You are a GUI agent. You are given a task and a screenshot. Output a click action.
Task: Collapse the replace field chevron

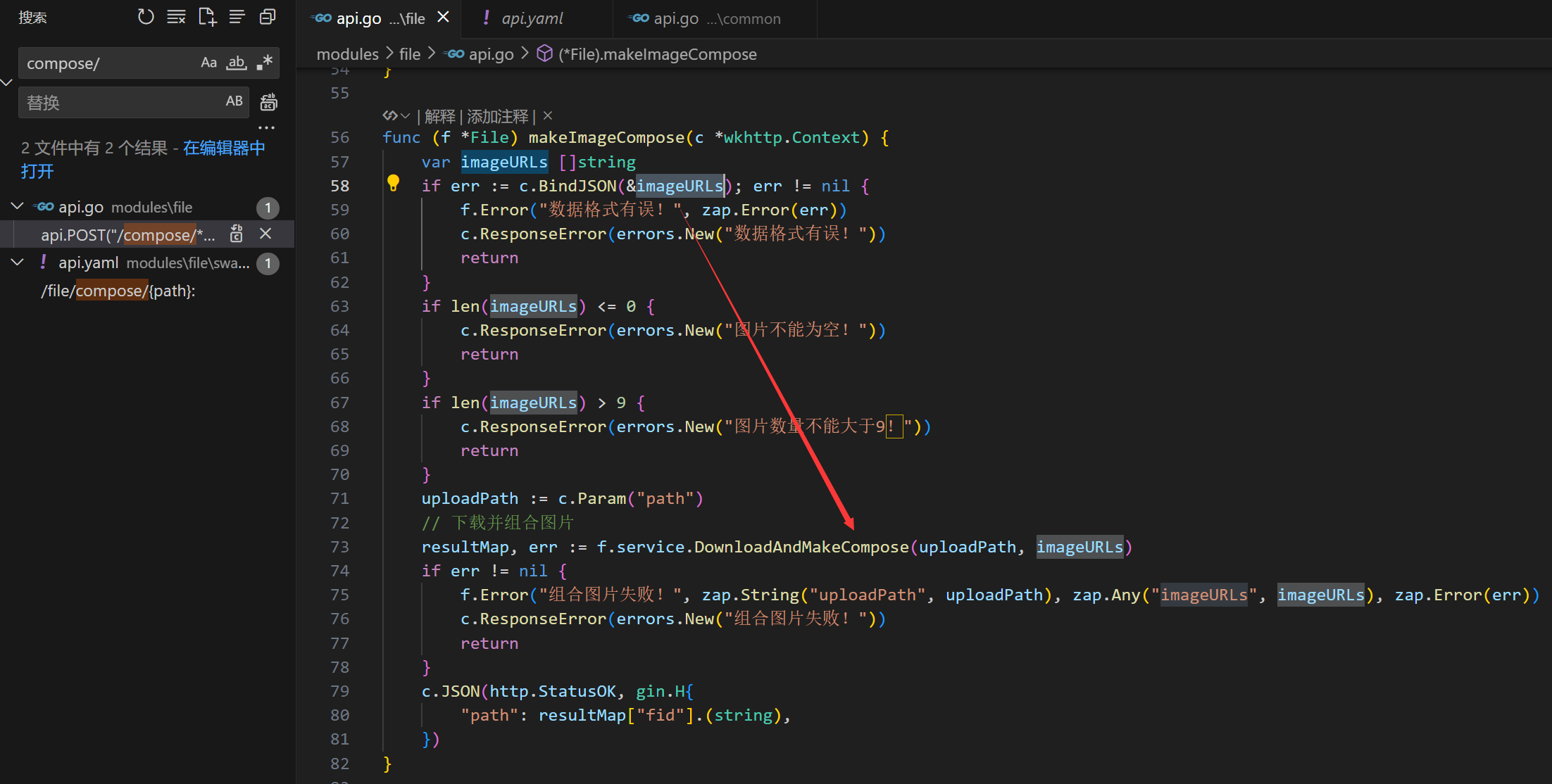[7, 82]
